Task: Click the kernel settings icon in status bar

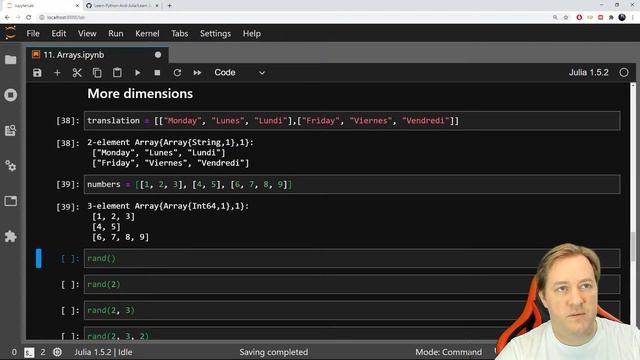Action: (x=58, y=352)
